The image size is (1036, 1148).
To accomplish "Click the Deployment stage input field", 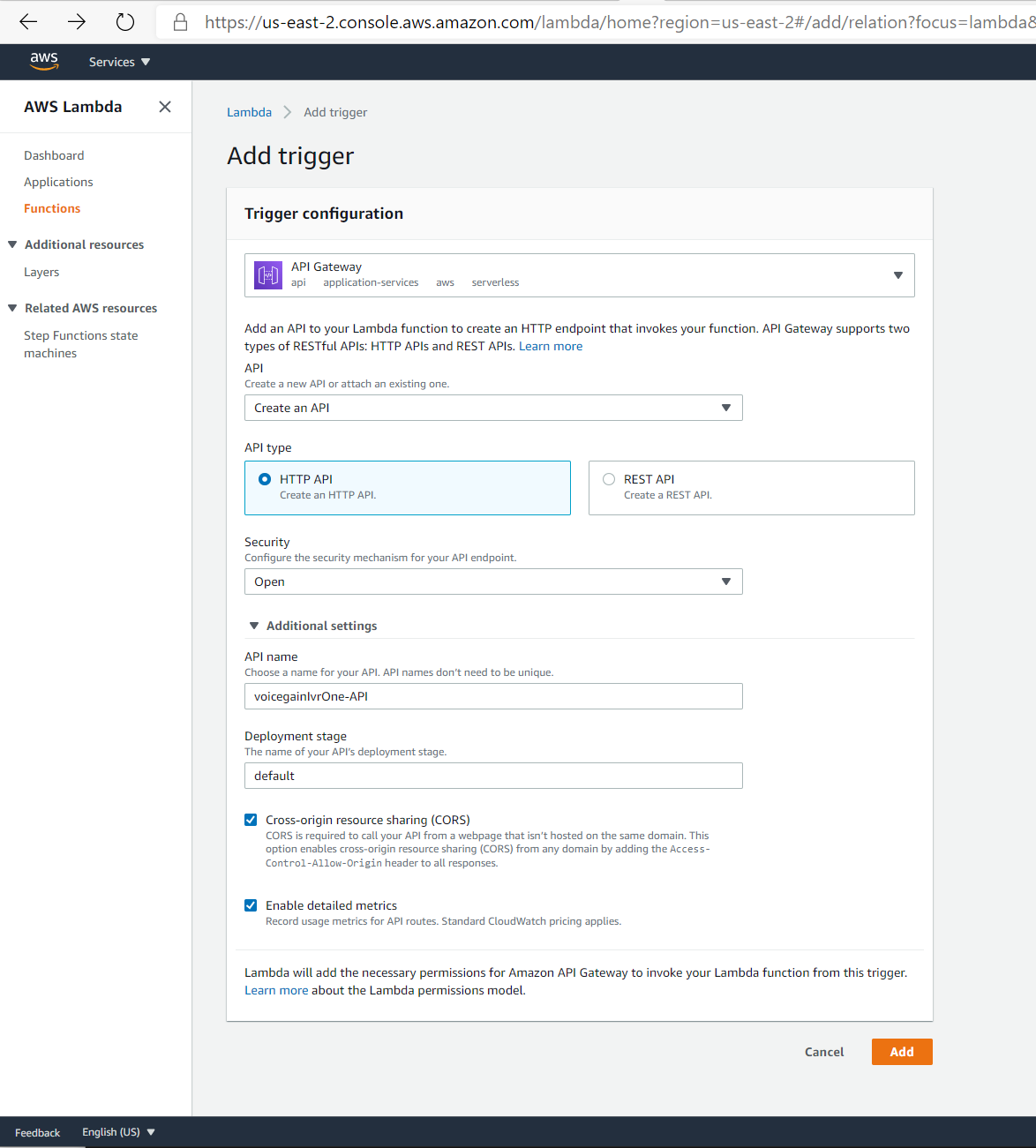I will 493,776.
